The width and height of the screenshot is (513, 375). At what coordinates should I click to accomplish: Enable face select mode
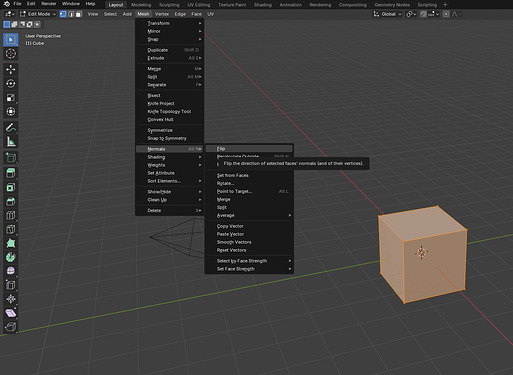coord(79,14)
